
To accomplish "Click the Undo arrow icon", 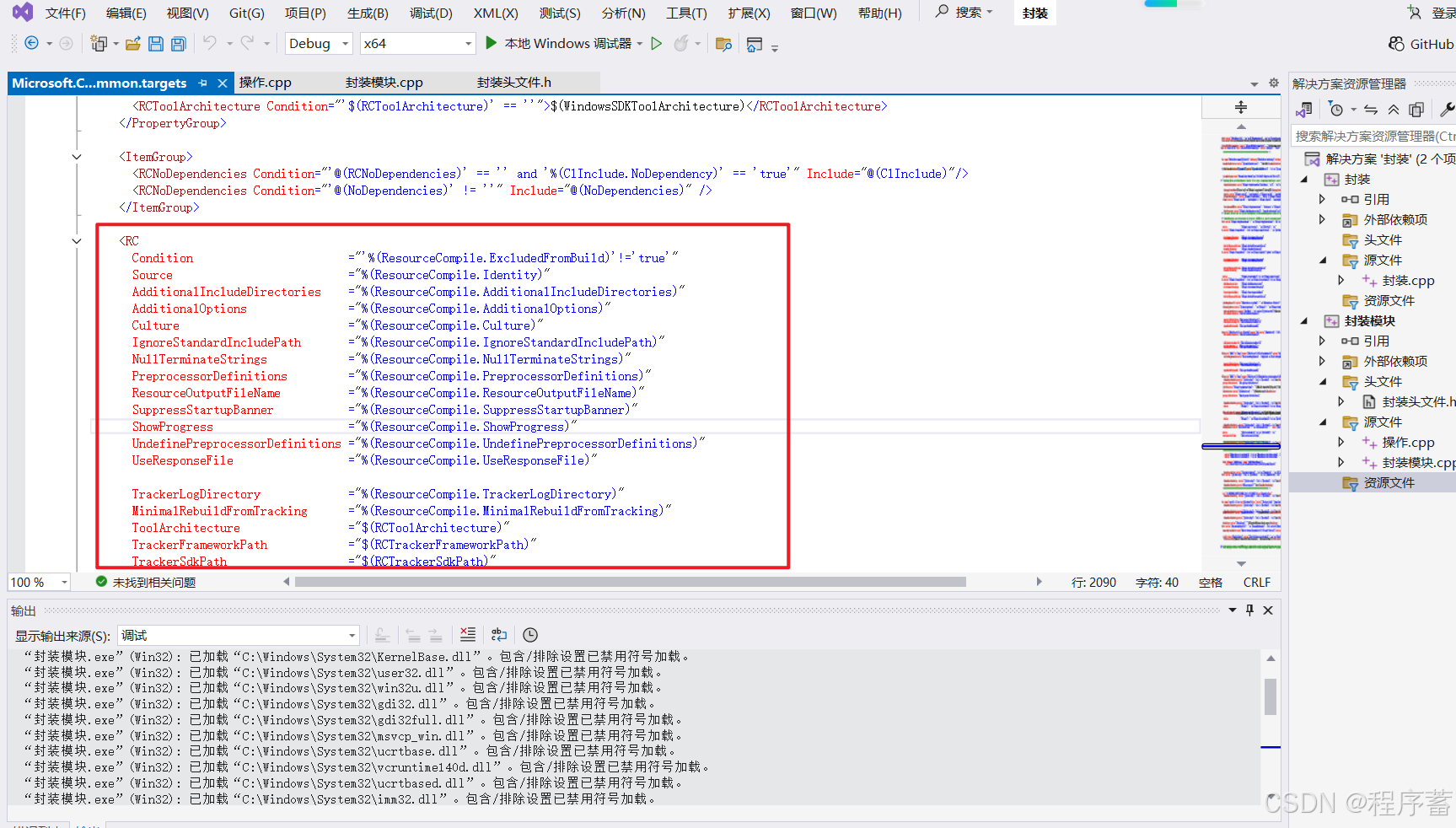I will pos(210,42).
